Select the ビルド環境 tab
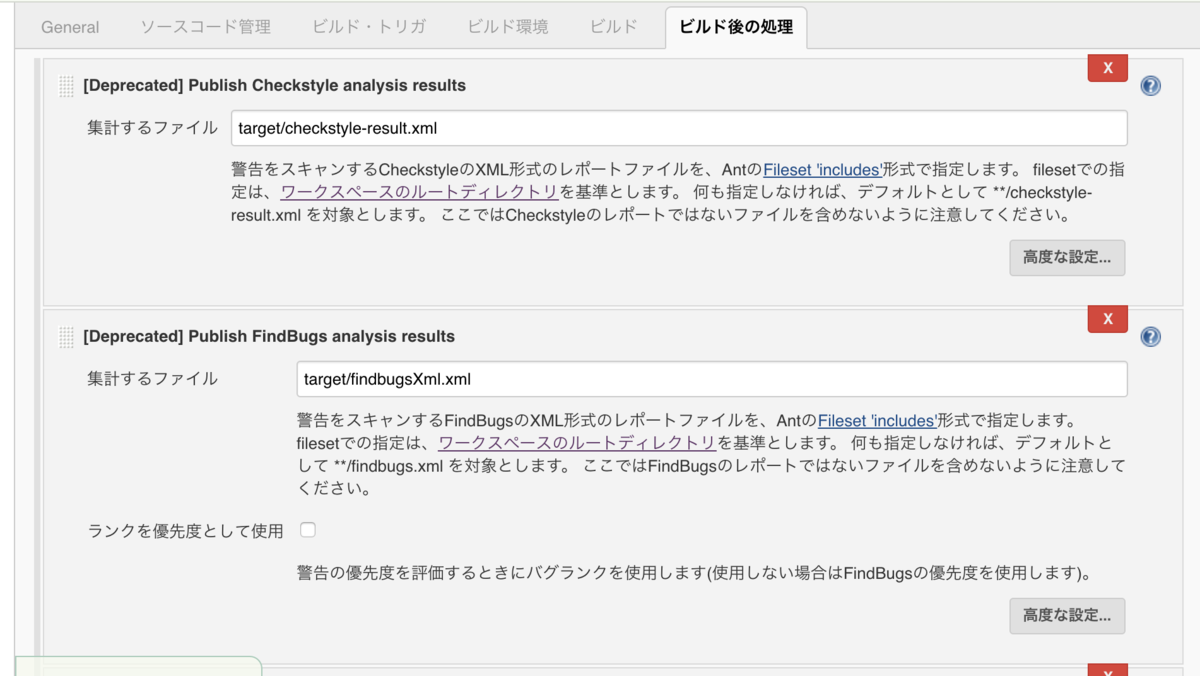 click(508, 27)
